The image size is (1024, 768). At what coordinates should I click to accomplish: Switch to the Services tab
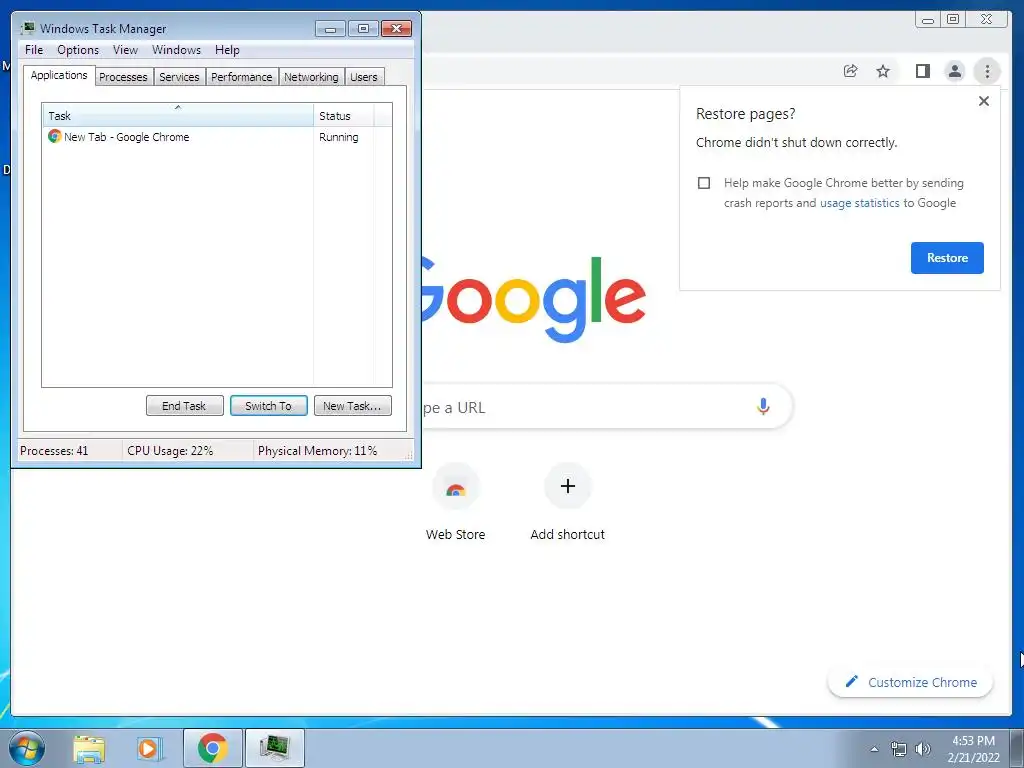click(x=179, y=77)
